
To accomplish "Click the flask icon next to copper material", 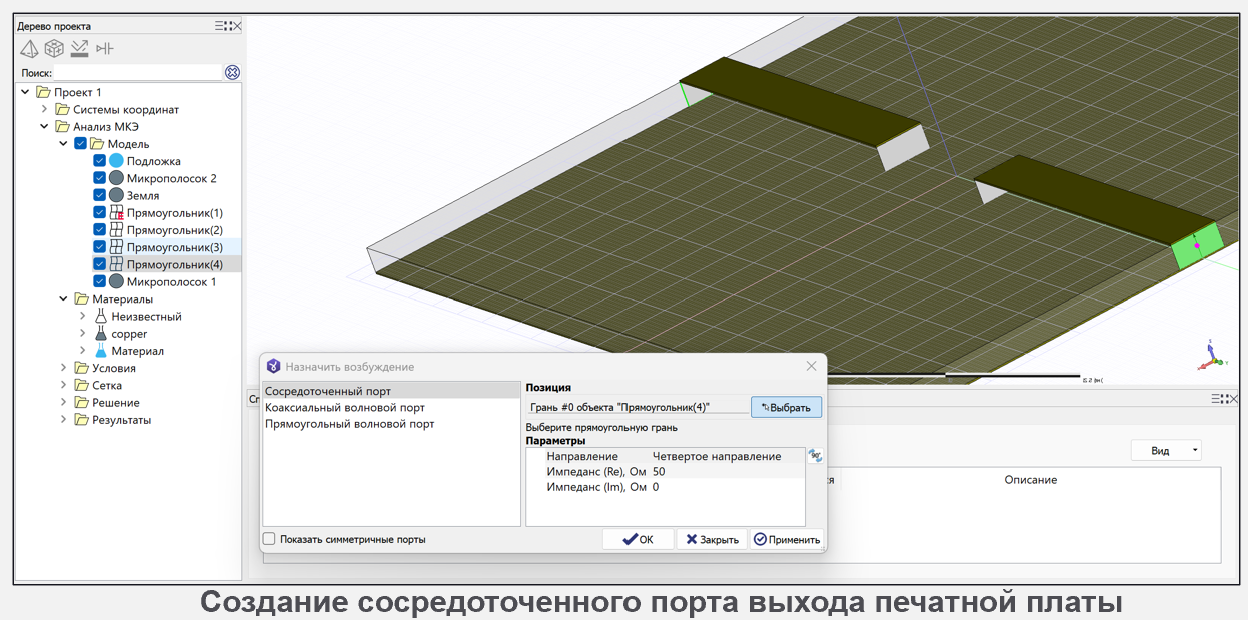I will (x=101, y=334).
